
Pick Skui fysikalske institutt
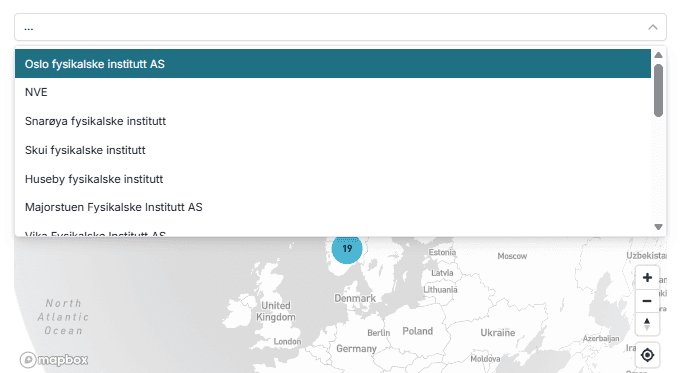(x=333, y=150)
